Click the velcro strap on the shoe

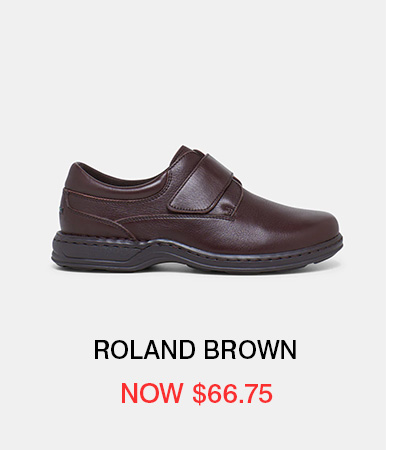204,183
